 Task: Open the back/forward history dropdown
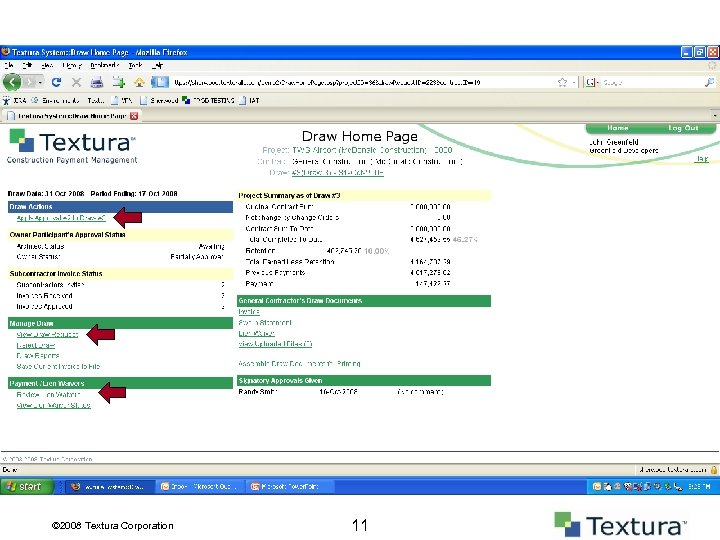click(x=40, y=83)
